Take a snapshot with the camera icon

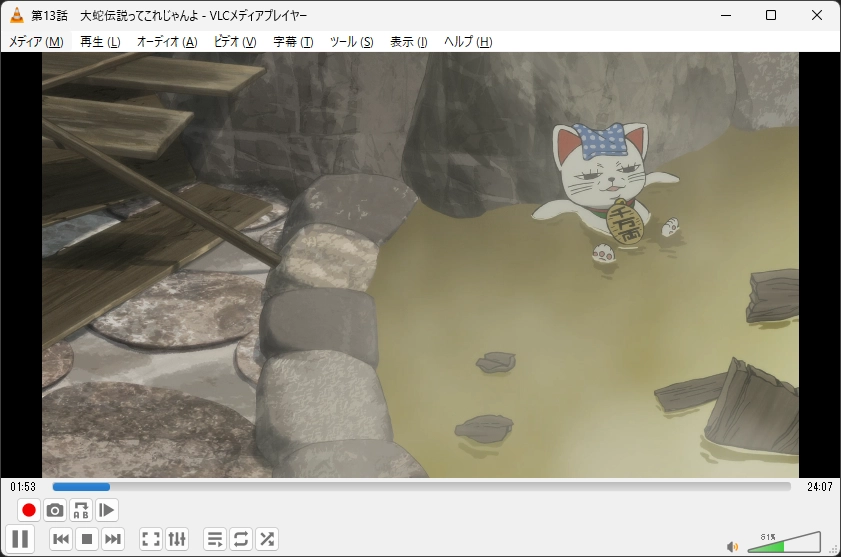[55, 510]
